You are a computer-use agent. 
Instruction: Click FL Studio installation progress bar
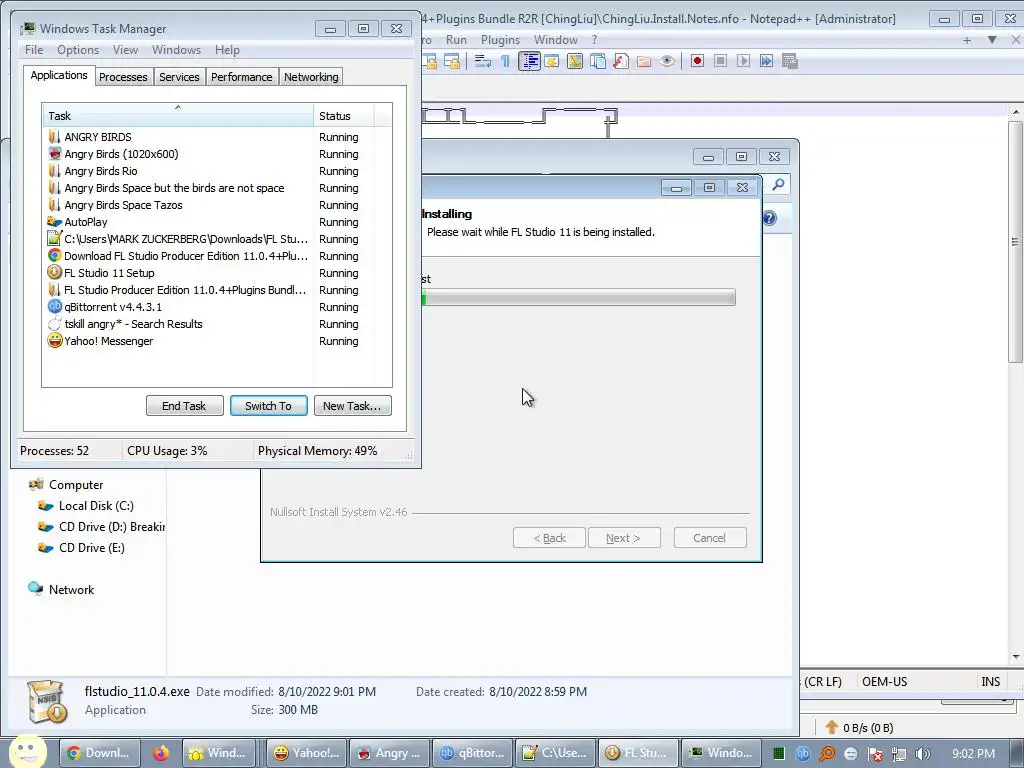point(579,298)
